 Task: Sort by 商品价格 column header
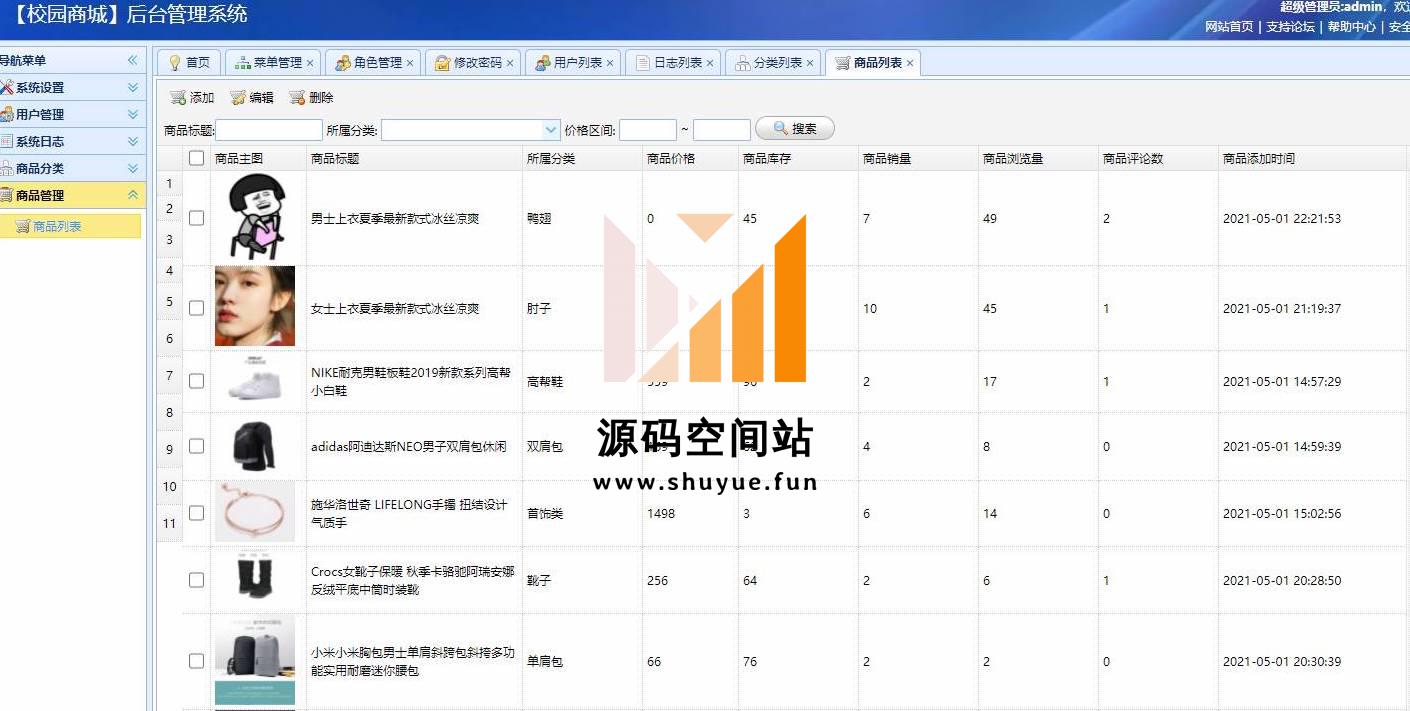pos(690,158)
